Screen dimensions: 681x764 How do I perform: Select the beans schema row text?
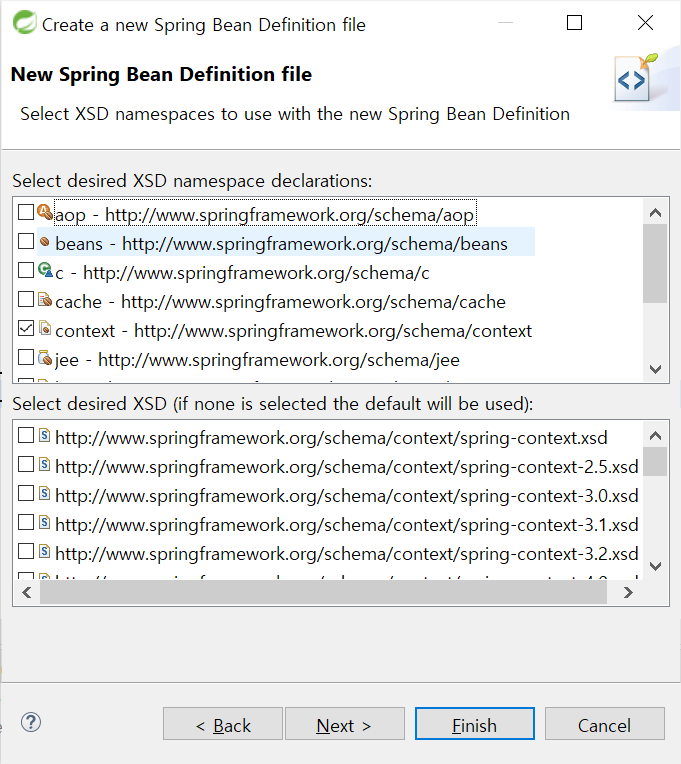(282, 244)
